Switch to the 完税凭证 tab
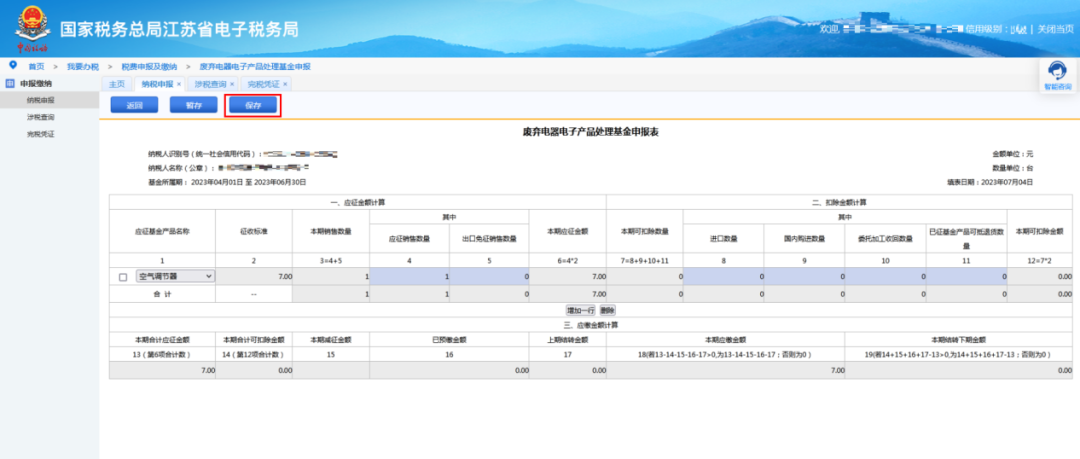The height and width of the screenshot is (459, 1080). point(263,84)
